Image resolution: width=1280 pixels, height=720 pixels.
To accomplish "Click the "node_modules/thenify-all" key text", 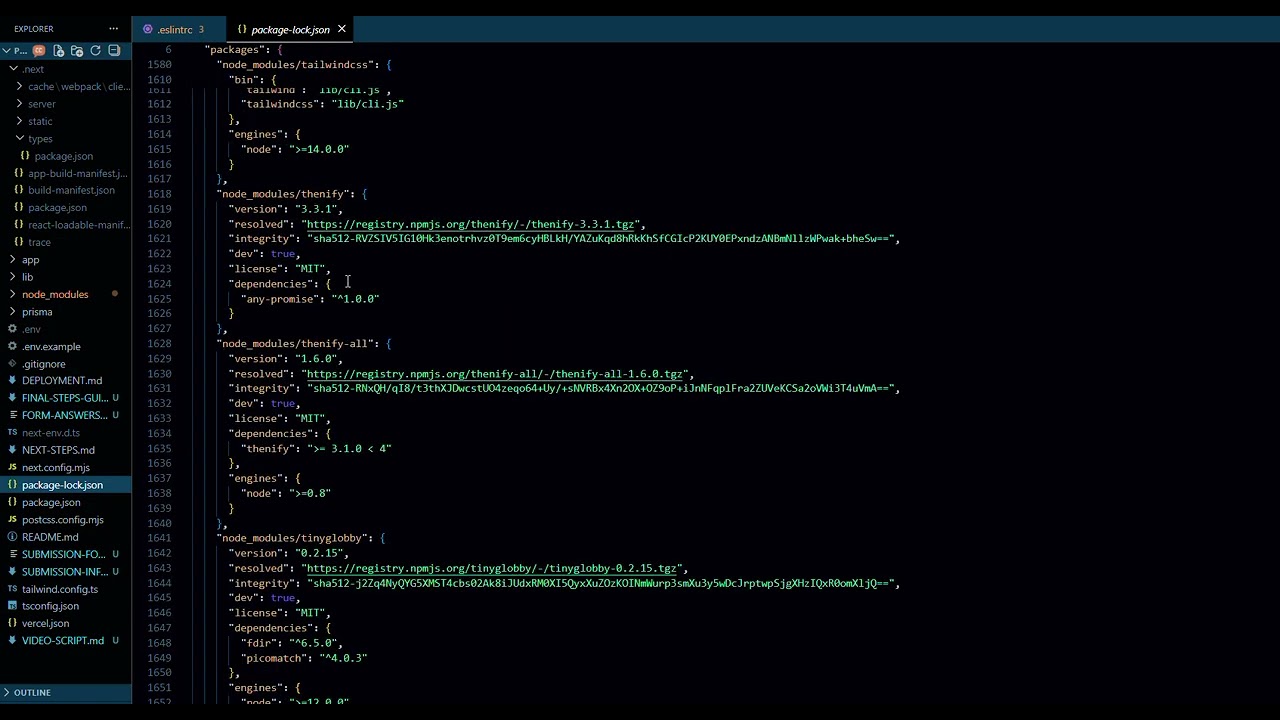I will click(x=295, y=343).
